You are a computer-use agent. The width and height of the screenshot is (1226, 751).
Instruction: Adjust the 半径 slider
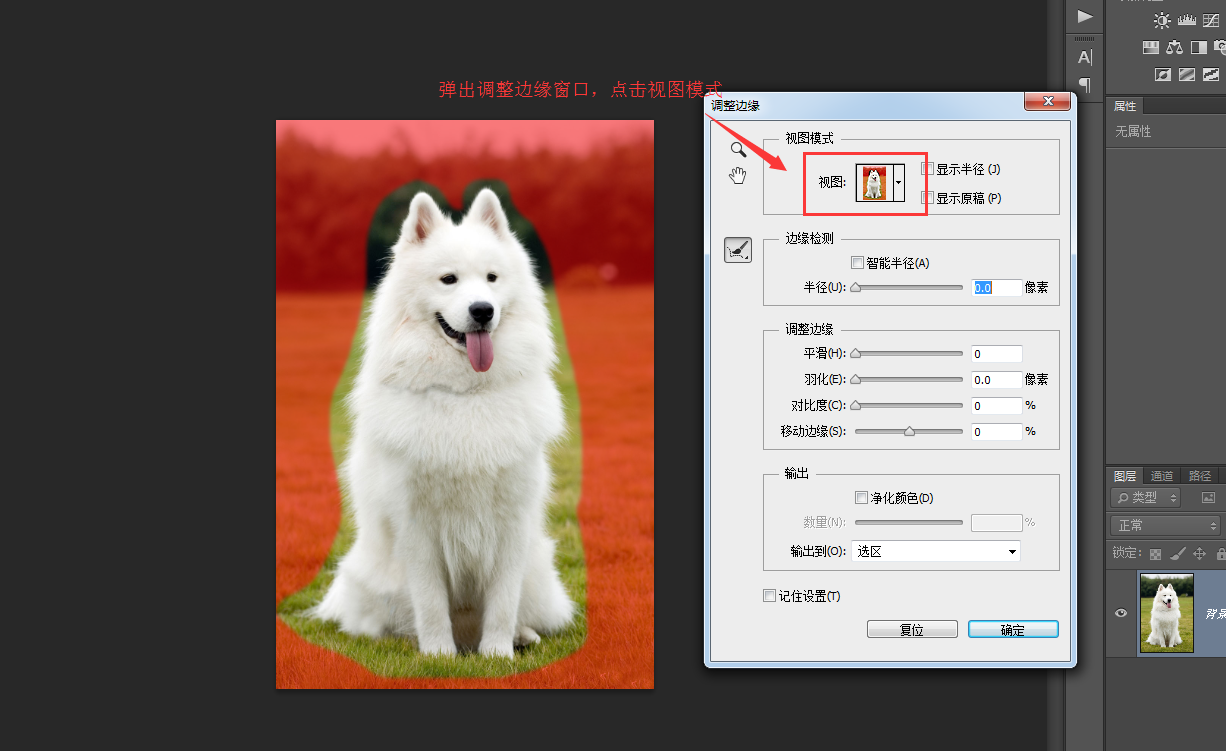(x=908, y=287)
